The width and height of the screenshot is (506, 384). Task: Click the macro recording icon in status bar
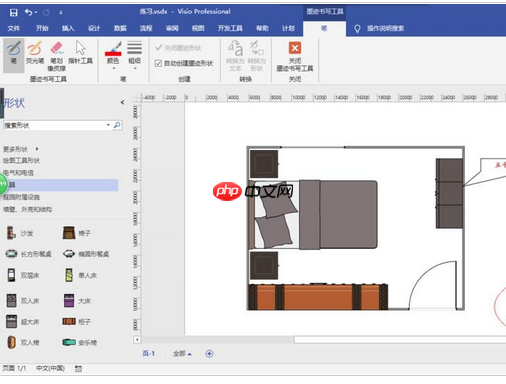pyautogui.click(x=78, y=368)
